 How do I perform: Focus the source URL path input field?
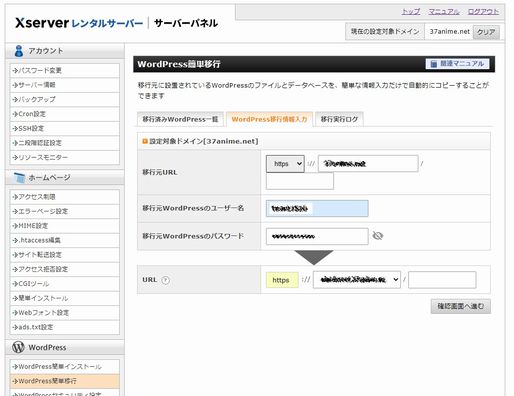pyautogui.click(x=300, y=181)
